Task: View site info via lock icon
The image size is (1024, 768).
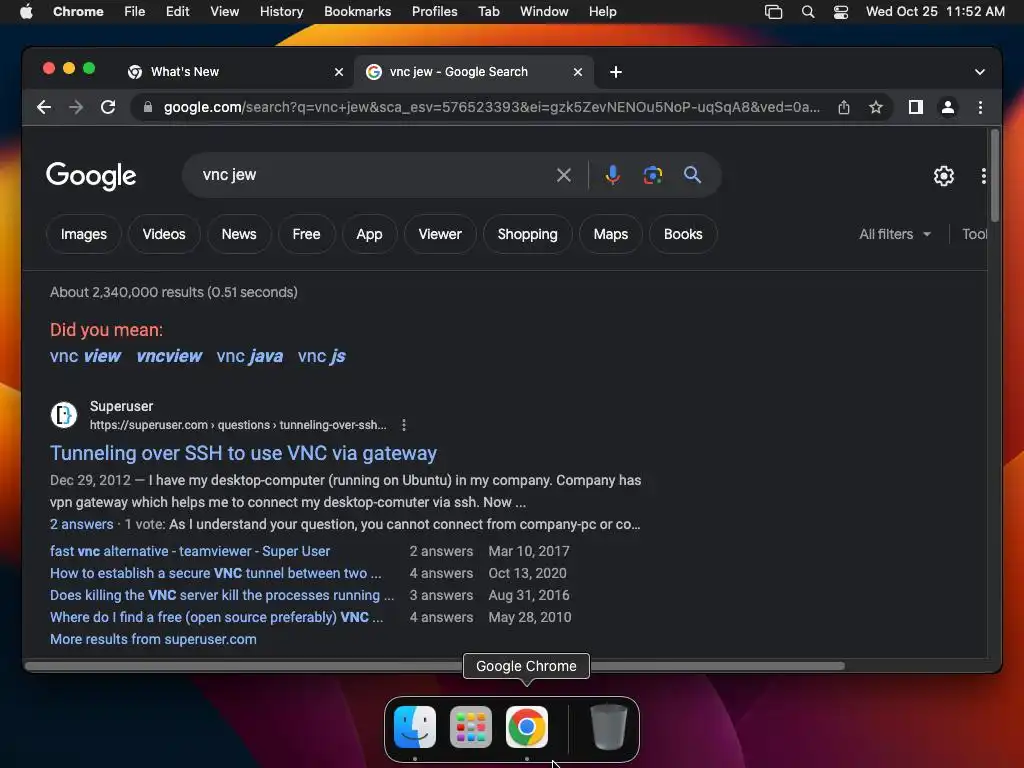Action: [x=148, y=107]
